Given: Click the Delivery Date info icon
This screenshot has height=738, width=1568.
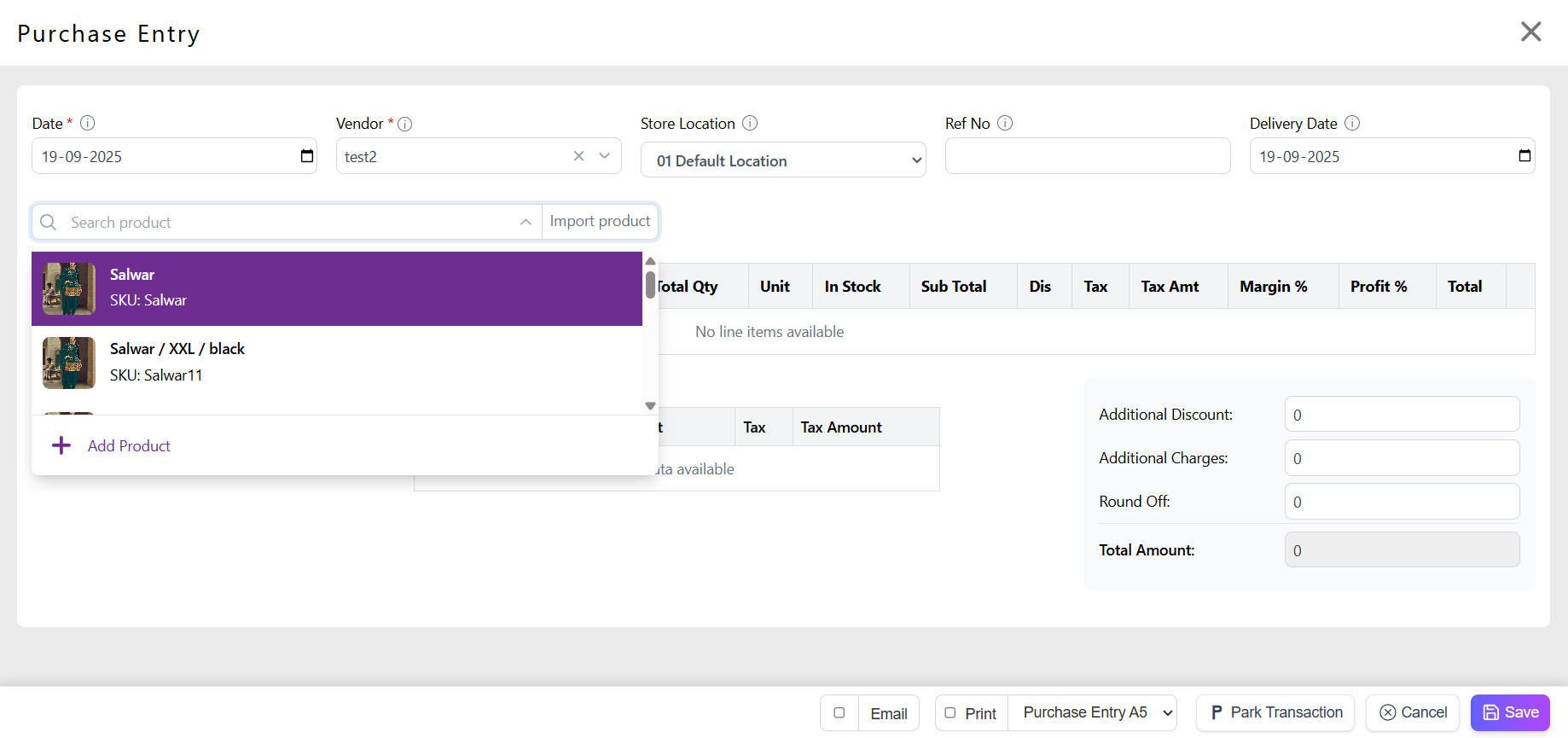Looking at the screenshot, I should 1352,123.
